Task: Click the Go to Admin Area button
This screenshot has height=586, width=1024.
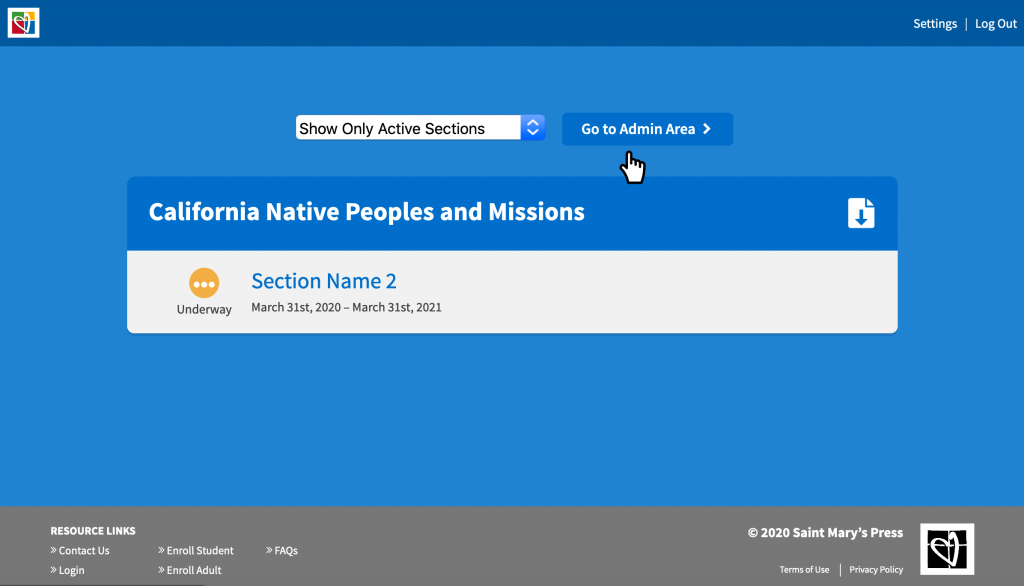Action: tap(647, 129)
